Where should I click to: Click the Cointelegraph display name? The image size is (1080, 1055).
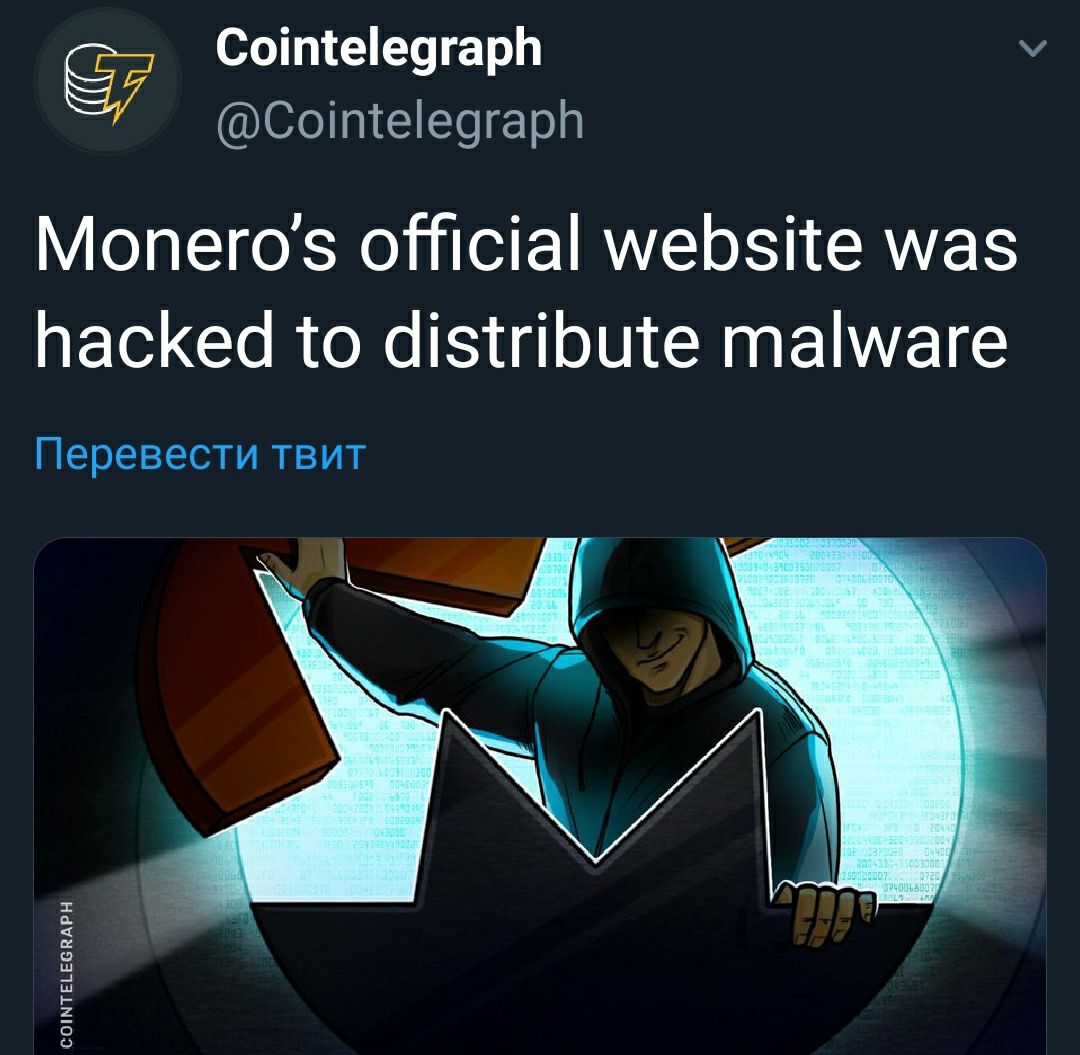pyautogui.click(x=379, y=48)
